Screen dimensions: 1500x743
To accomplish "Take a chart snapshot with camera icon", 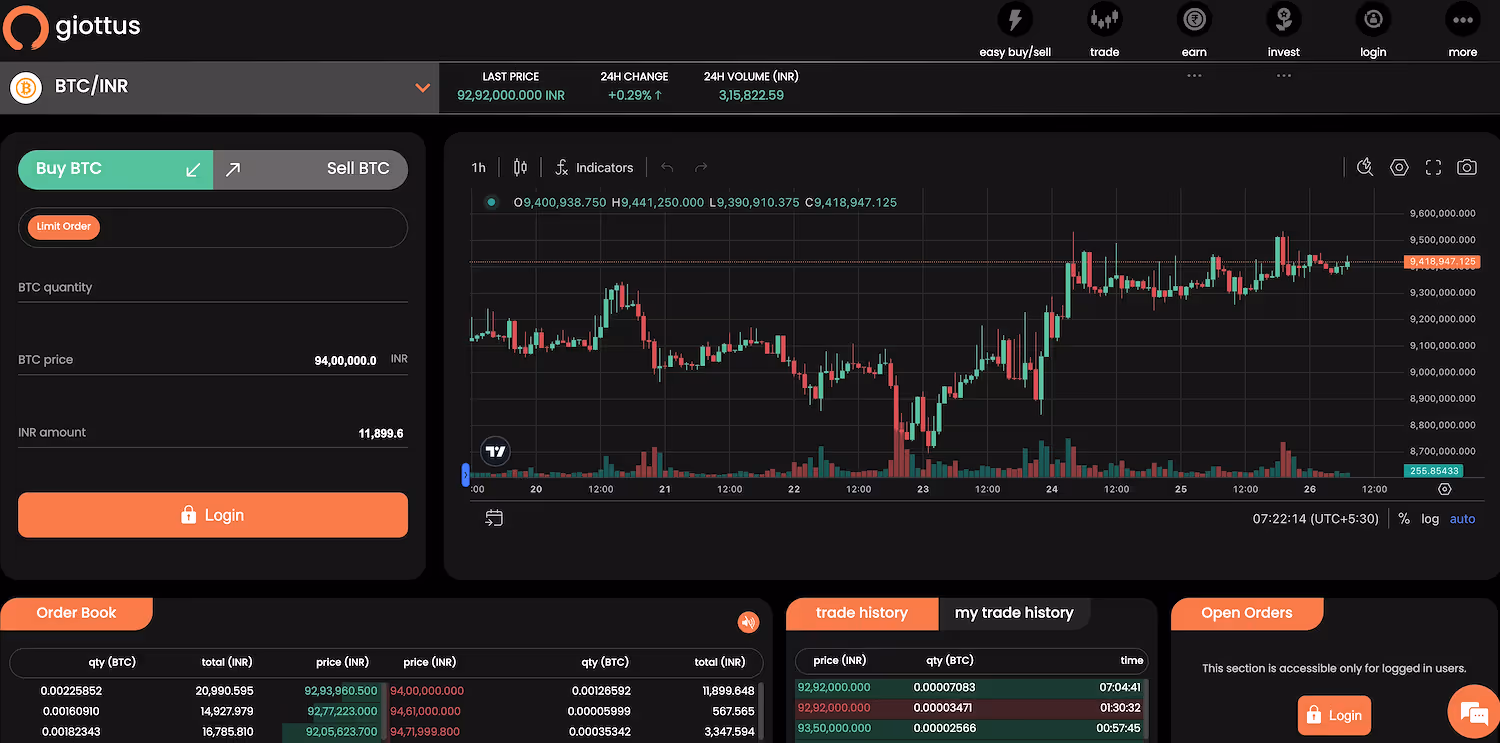I will point(1467,167).
